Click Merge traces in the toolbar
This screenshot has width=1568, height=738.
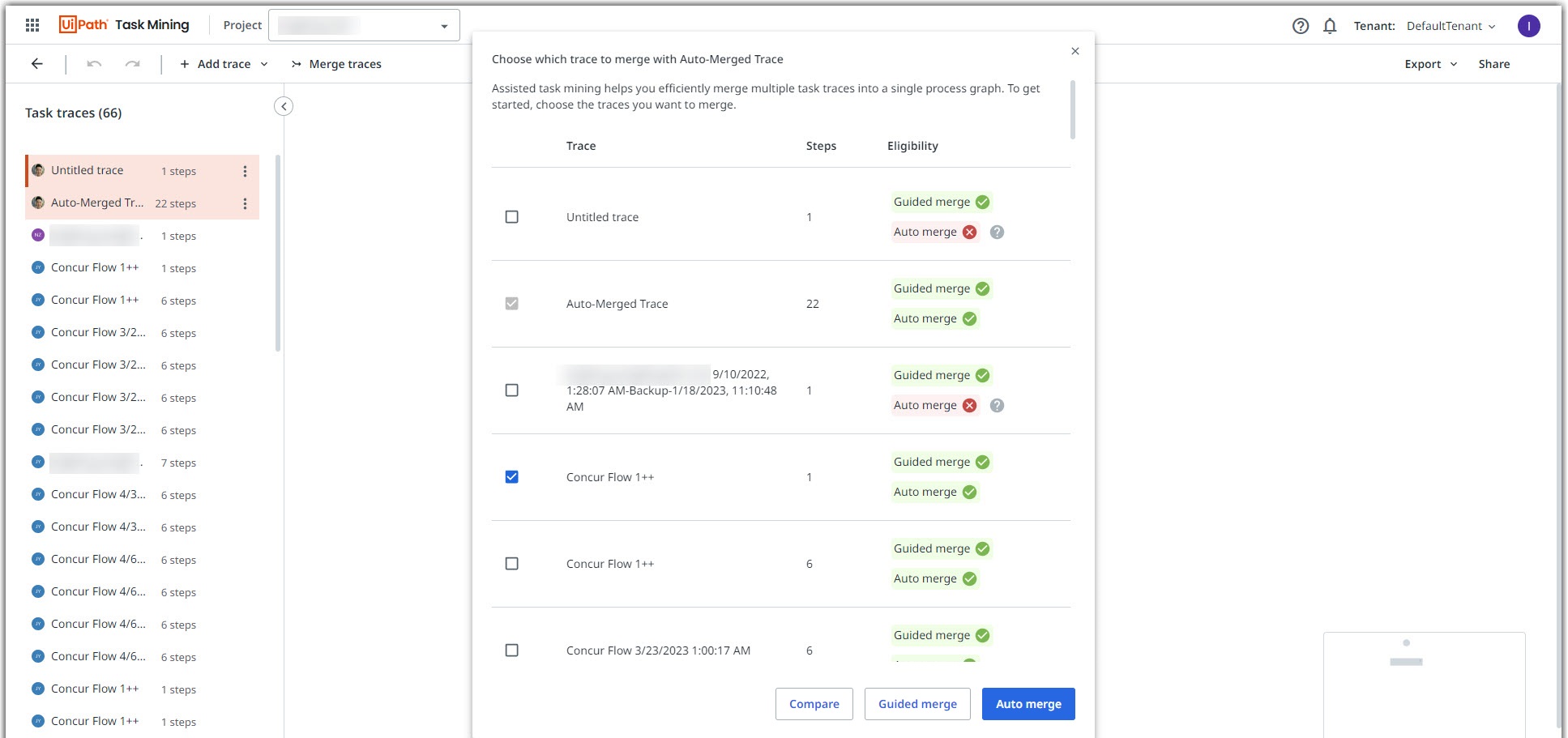(336, 64)
